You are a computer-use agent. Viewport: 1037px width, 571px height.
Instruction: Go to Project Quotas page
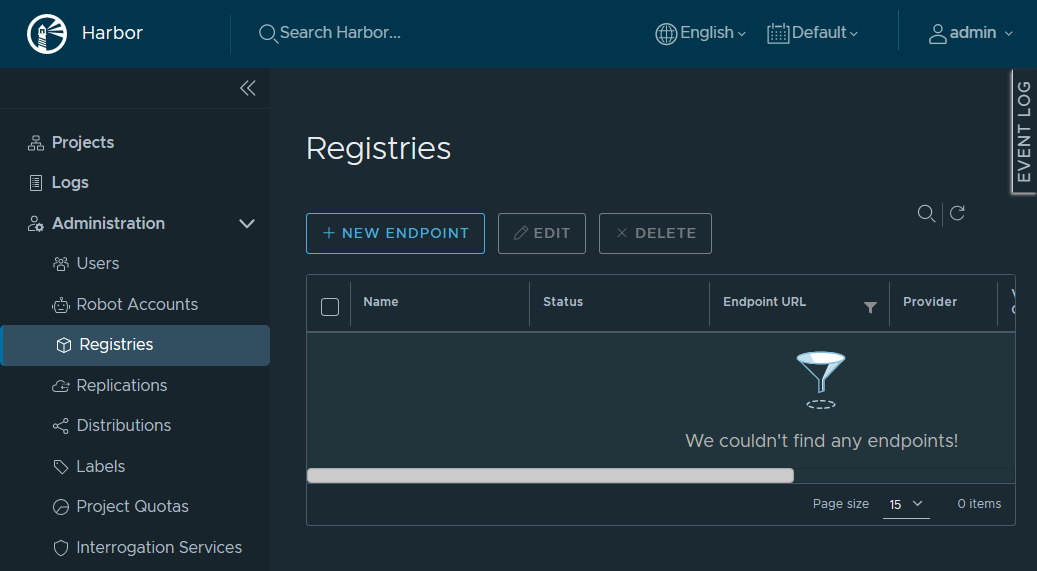tap(132, 507)
